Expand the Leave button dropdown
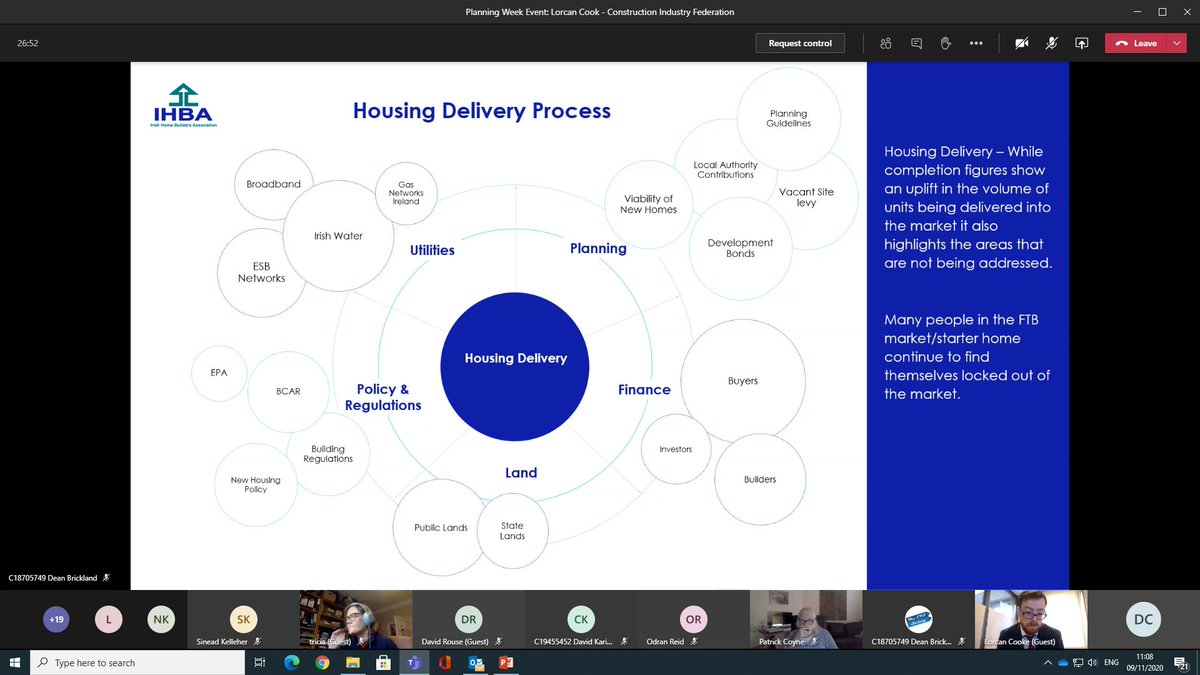Screen dimensions: 1200x675 tap(1176, 43)
